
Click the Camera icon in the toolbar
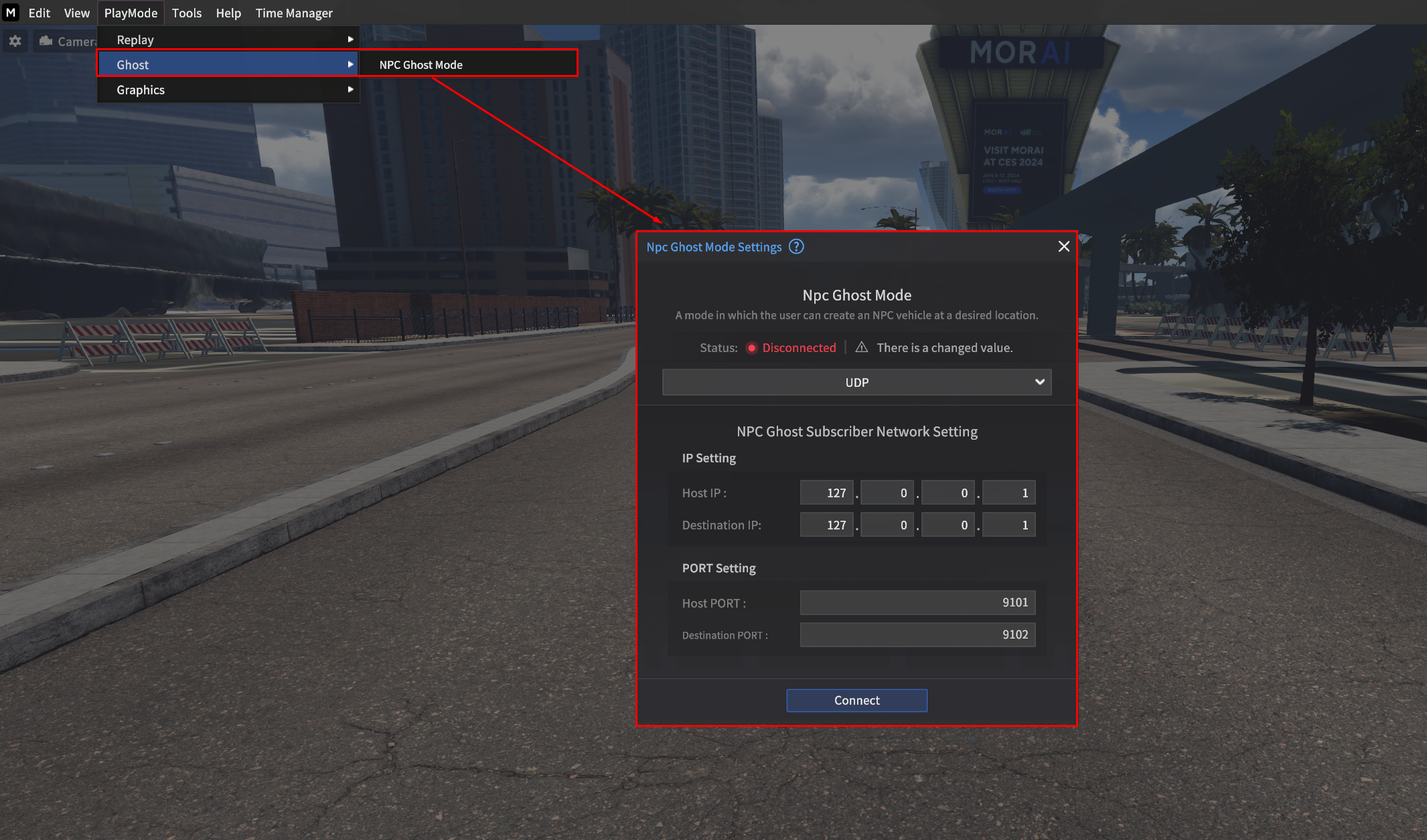[46, 41]
